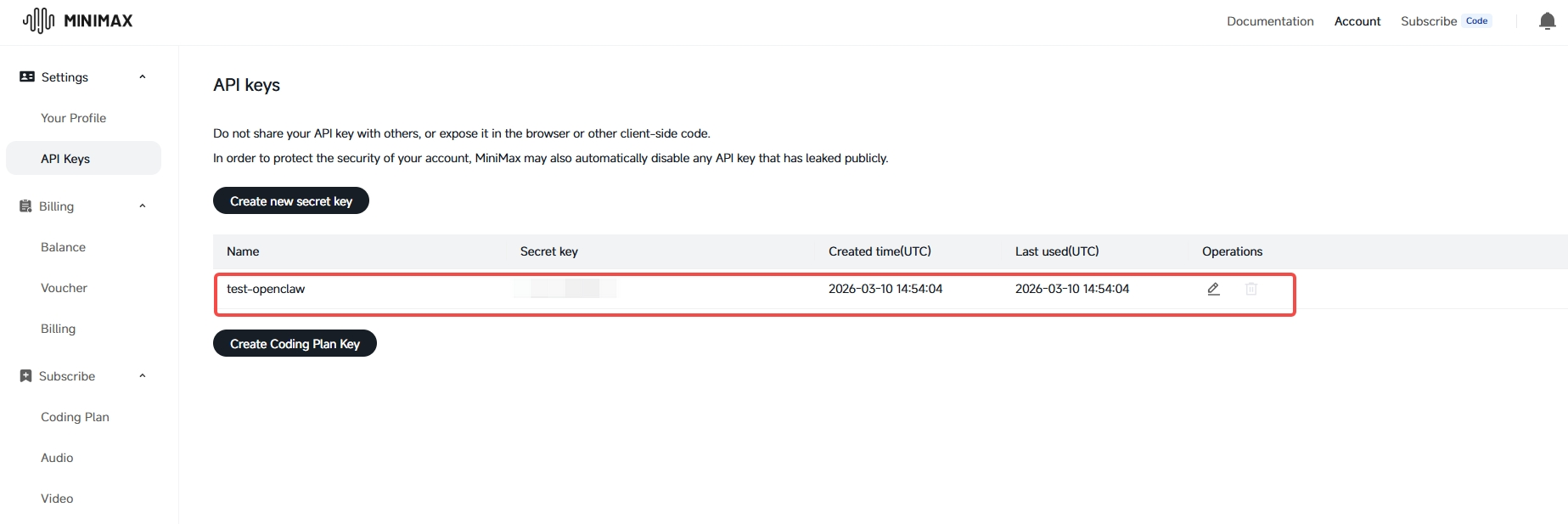Collapse the Billing section chevron
Viewport: 1568px width, 524px height.
[x=143, y=206]
